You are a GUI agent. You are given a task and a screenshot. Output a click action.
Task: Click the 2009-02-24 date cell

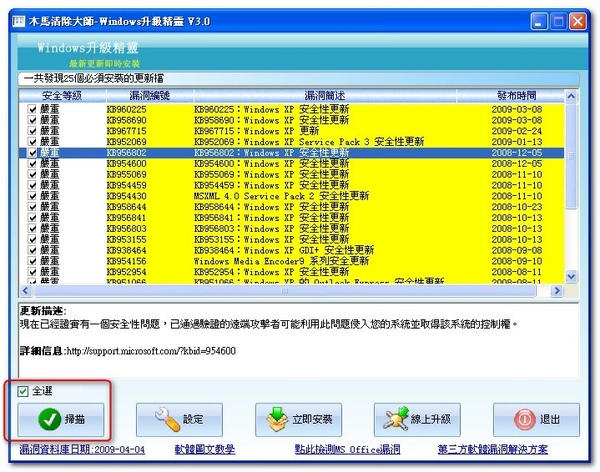[517, 131]
